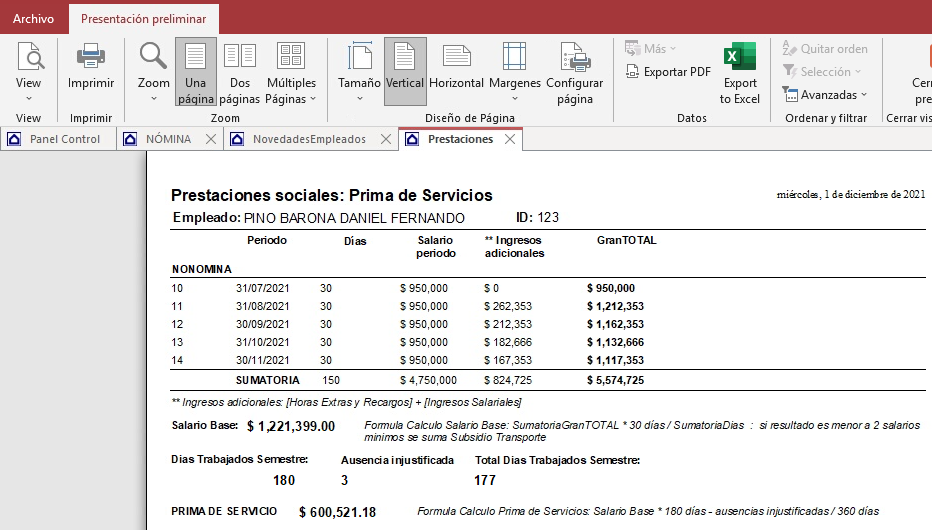This screenshot has height=530, width=932.
Task: Click the Tamaño page size icon
Action: (359, 56)
